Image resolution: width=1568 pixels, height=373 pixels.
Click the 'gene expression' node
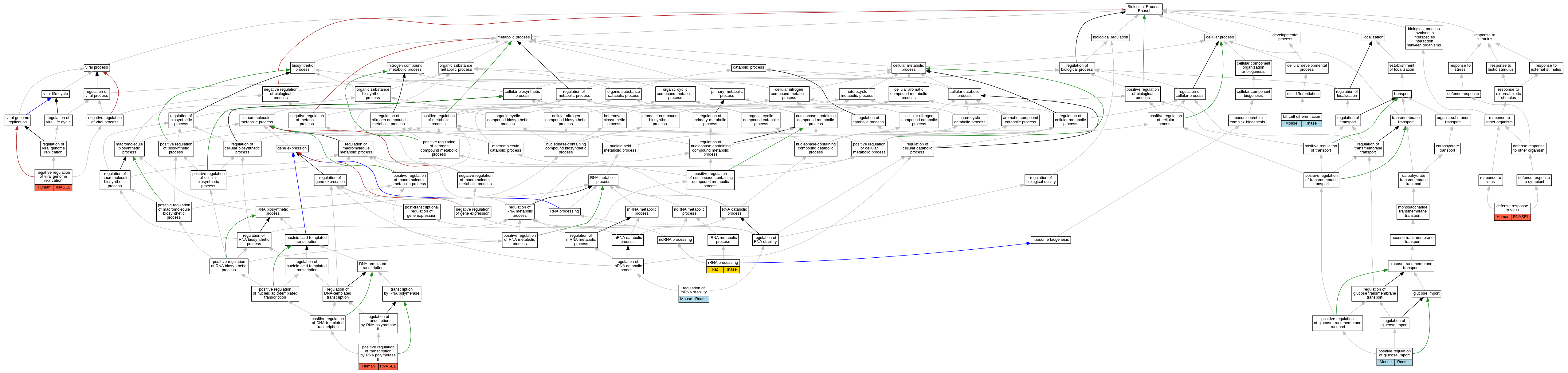pyautogui.click(x=292, y=148)
